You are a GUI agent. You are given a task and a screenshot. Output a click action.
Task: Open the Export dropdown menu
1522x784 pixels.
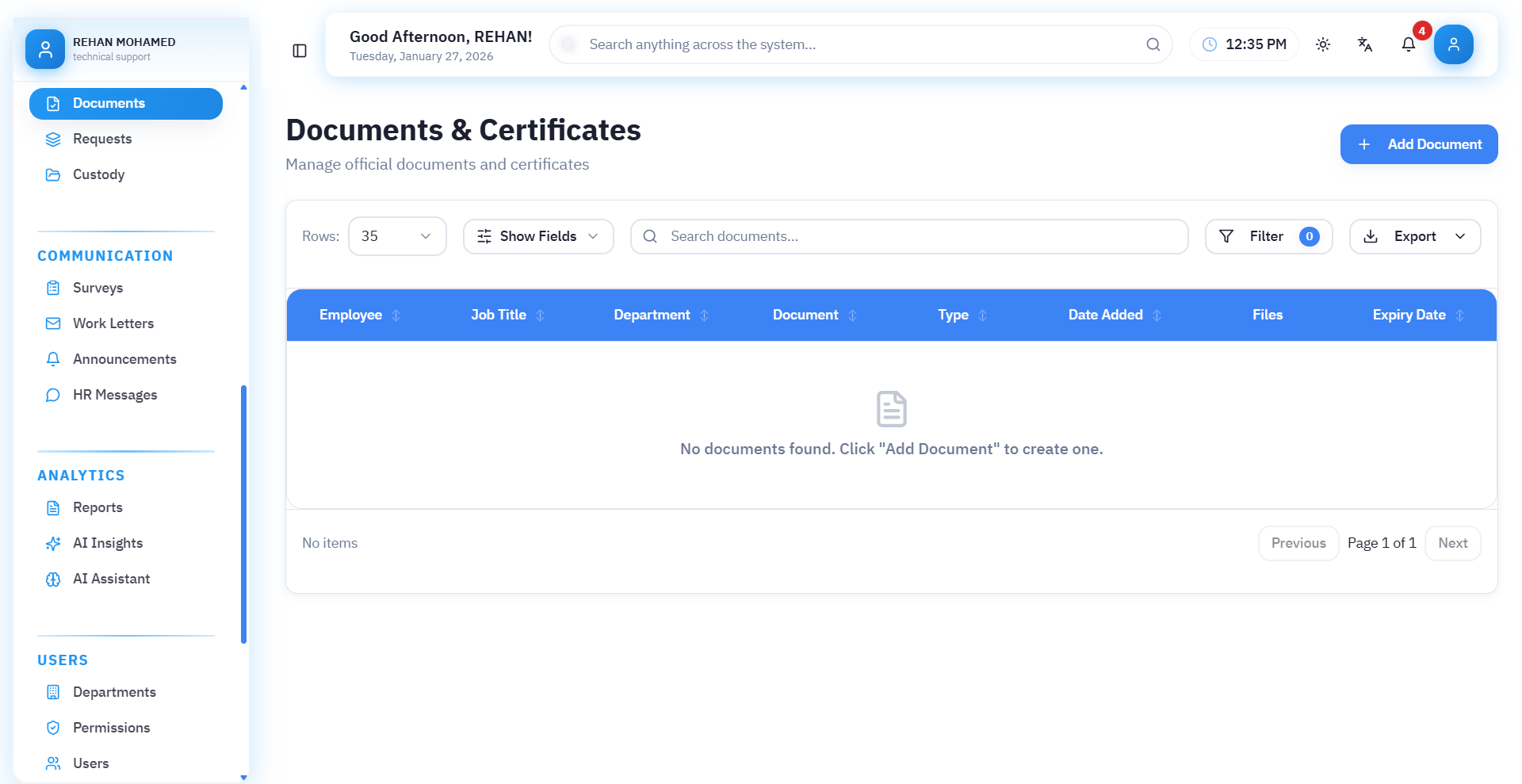pyautogui.click(x=1414, y=236)
